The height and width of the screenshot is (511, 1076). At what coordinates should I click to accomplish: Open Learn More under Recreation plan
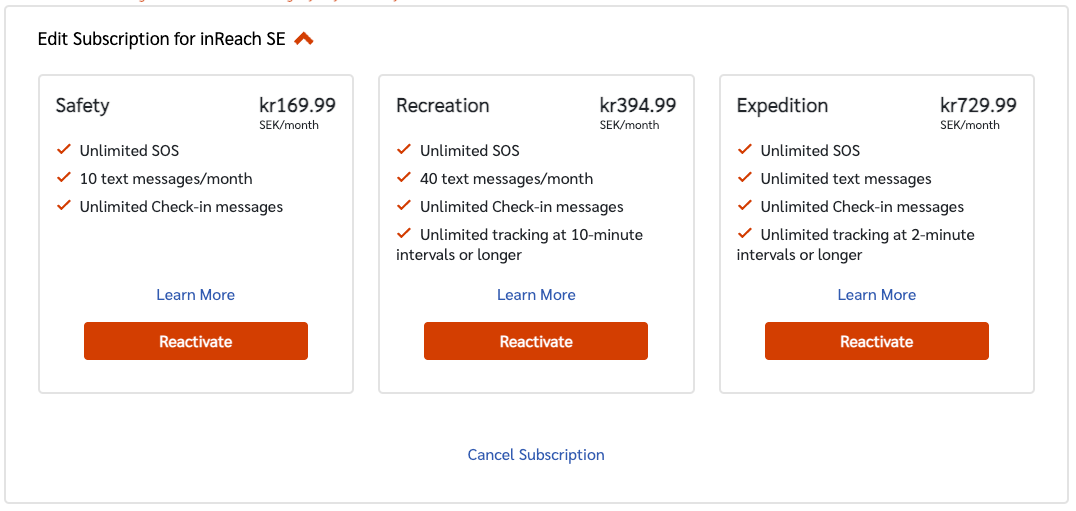(x=536, y=295)
